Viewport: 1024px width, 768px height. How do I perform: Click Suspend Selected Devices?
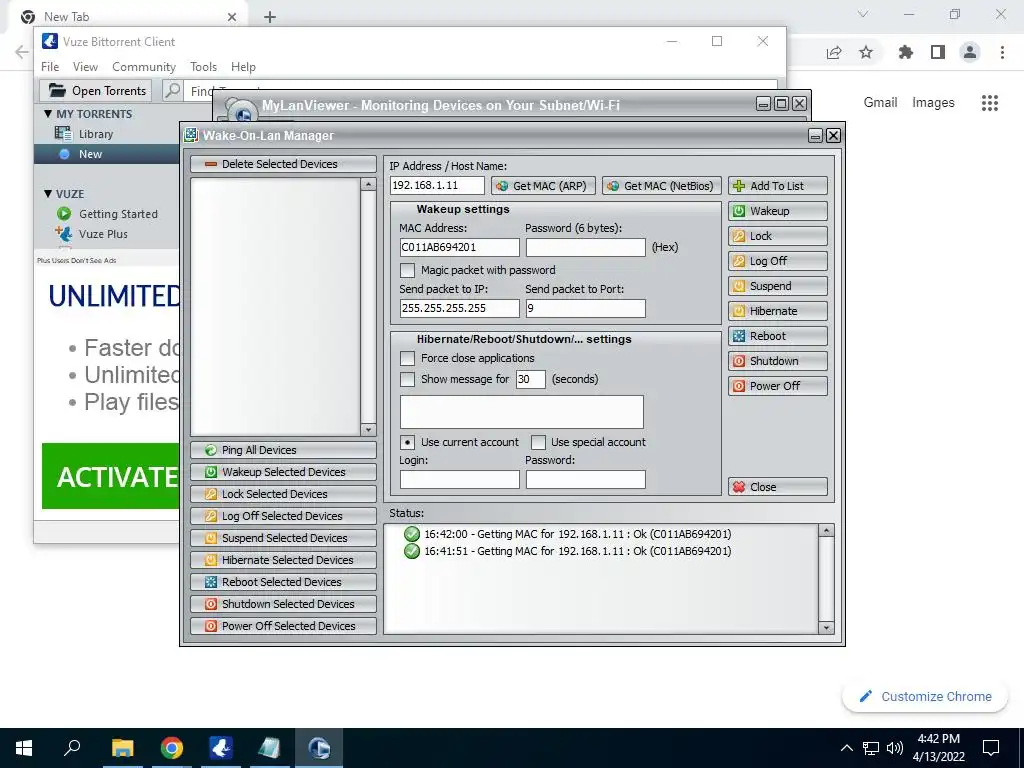tap(283, 538)
